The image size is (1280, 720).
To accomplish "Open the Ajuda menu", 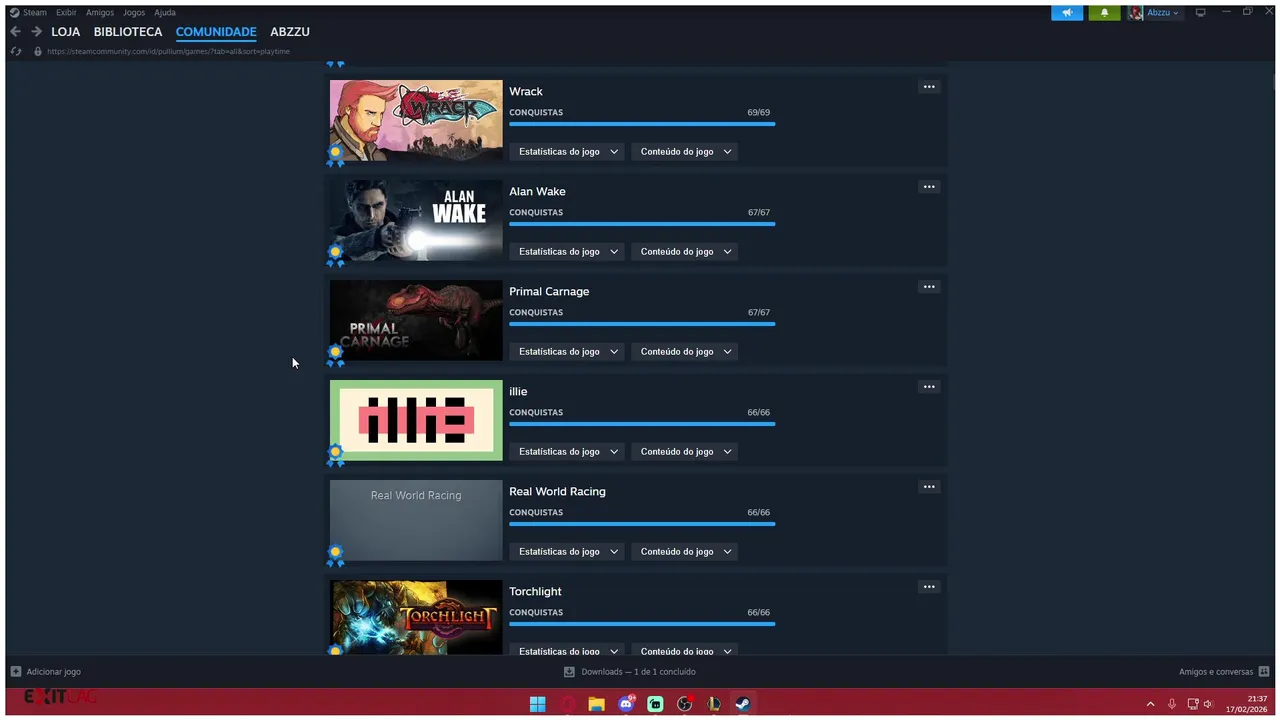I will coord(165,13).
